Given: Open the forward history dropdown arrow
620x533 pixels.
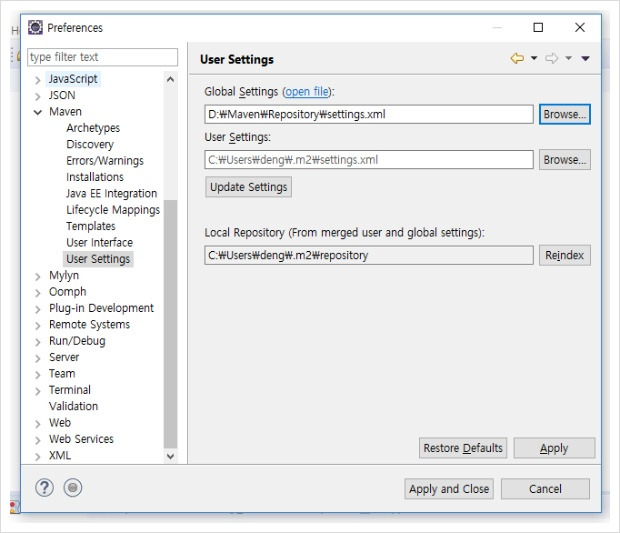Looking at the screenshot, I should 568,58.
